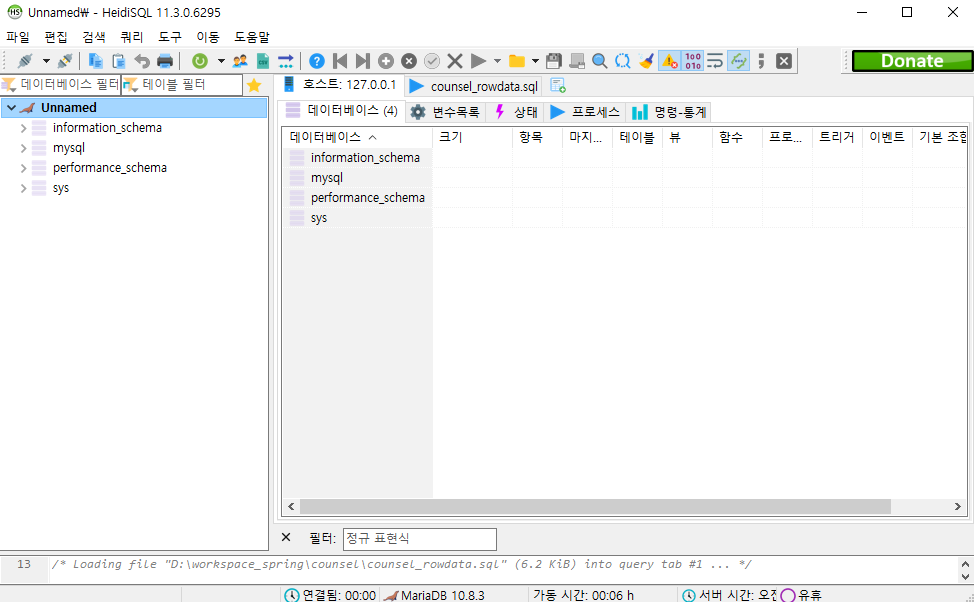
Task: Click the horizontal scrollbar thumb
Action: (x=595, y=507)
